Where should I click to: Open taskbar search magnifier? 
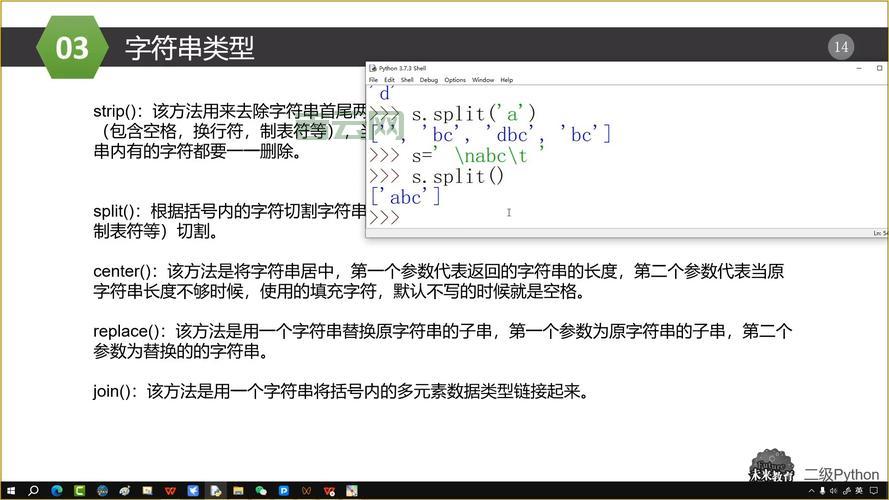33,490
